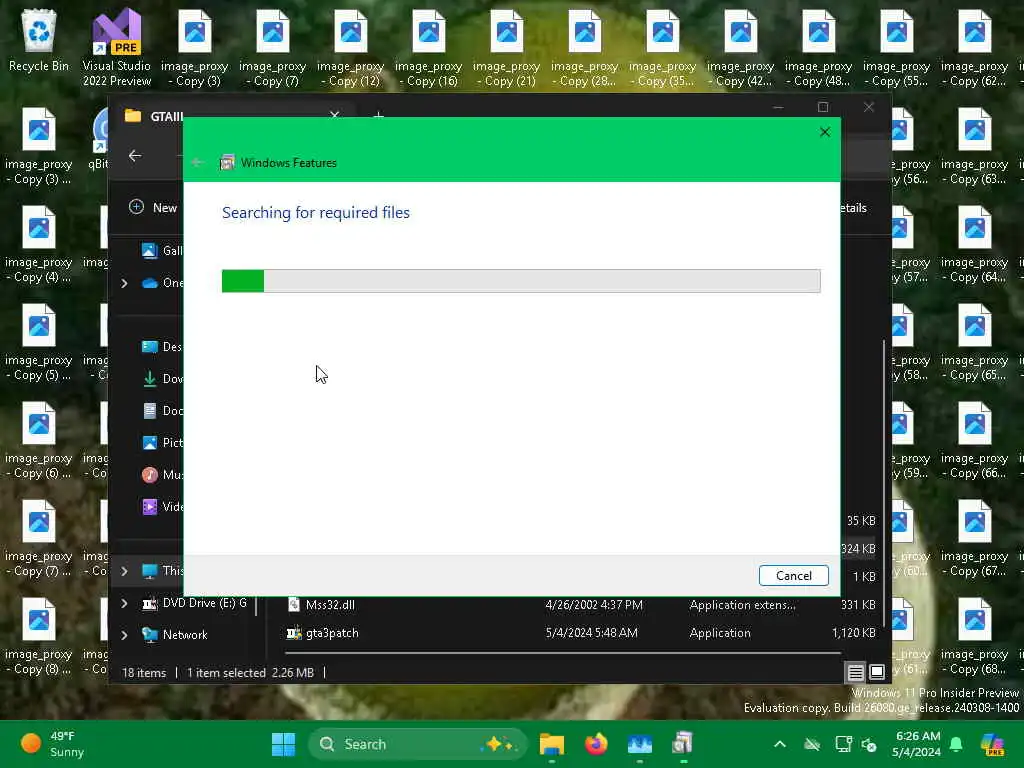Image resolution: width=1024 pixels, height=768 pixels.
Task: Click the taskbar Search box
Action: coord(417,744)
